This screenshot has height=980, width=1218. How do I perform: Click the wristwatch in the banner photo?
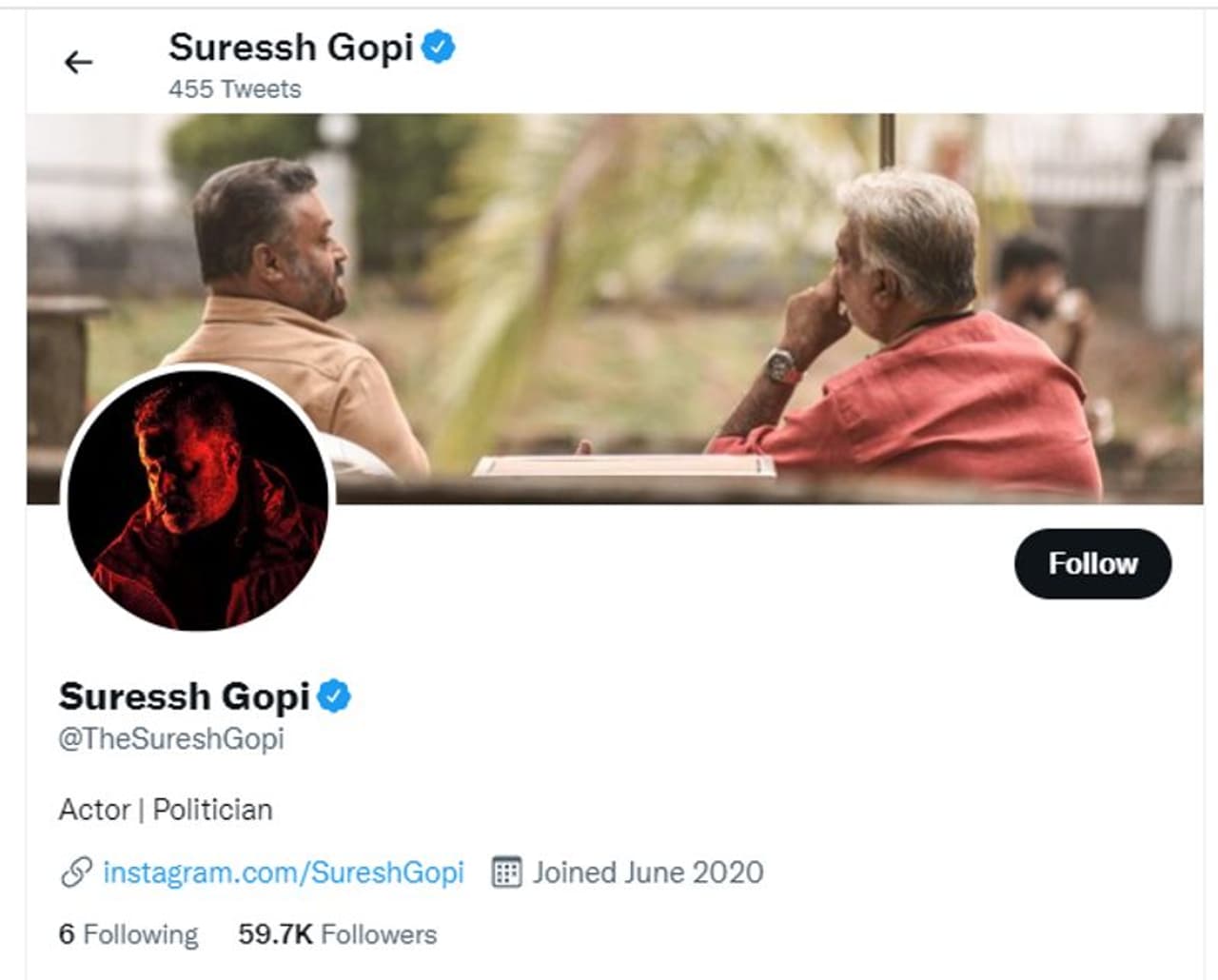pos(781,365)
